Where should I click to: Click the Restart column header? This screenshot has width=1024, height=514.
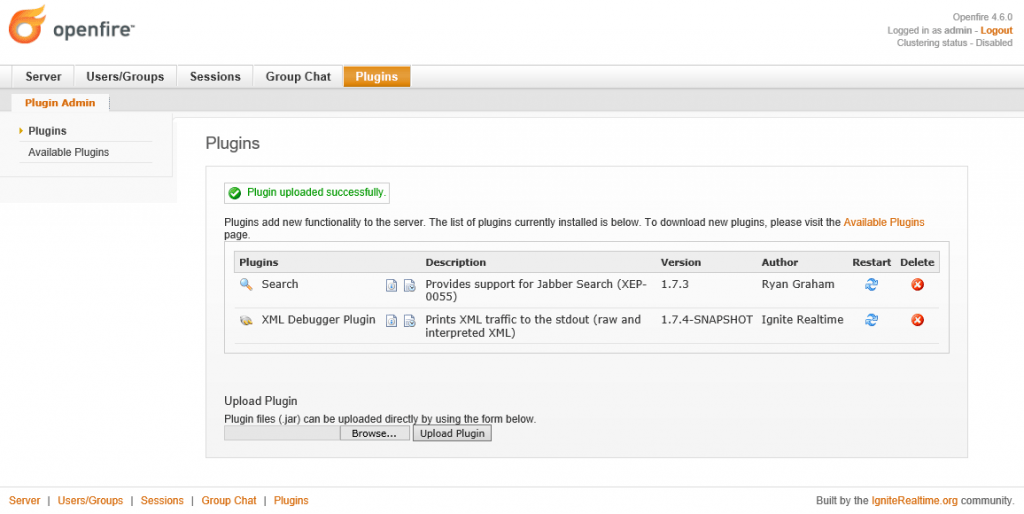tap(871, 262)
